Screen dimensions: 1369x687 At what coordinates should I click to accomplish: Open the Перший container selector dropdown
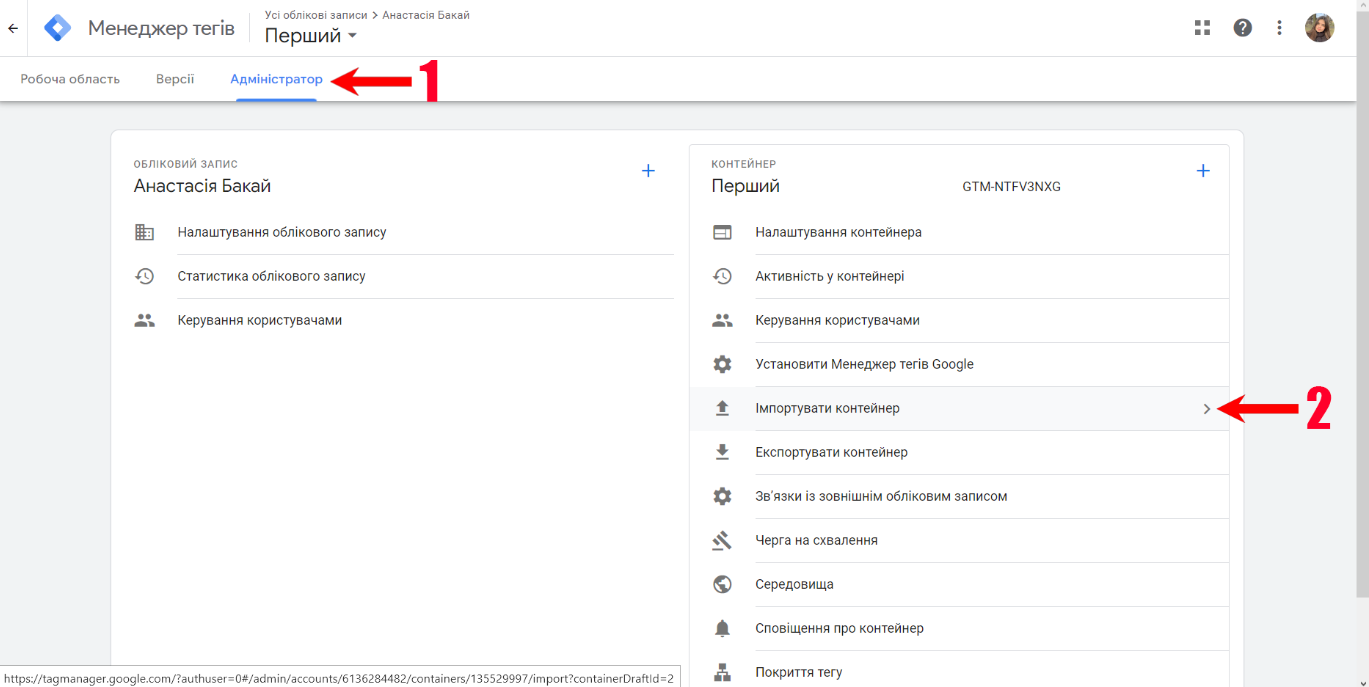click(311, 36)
